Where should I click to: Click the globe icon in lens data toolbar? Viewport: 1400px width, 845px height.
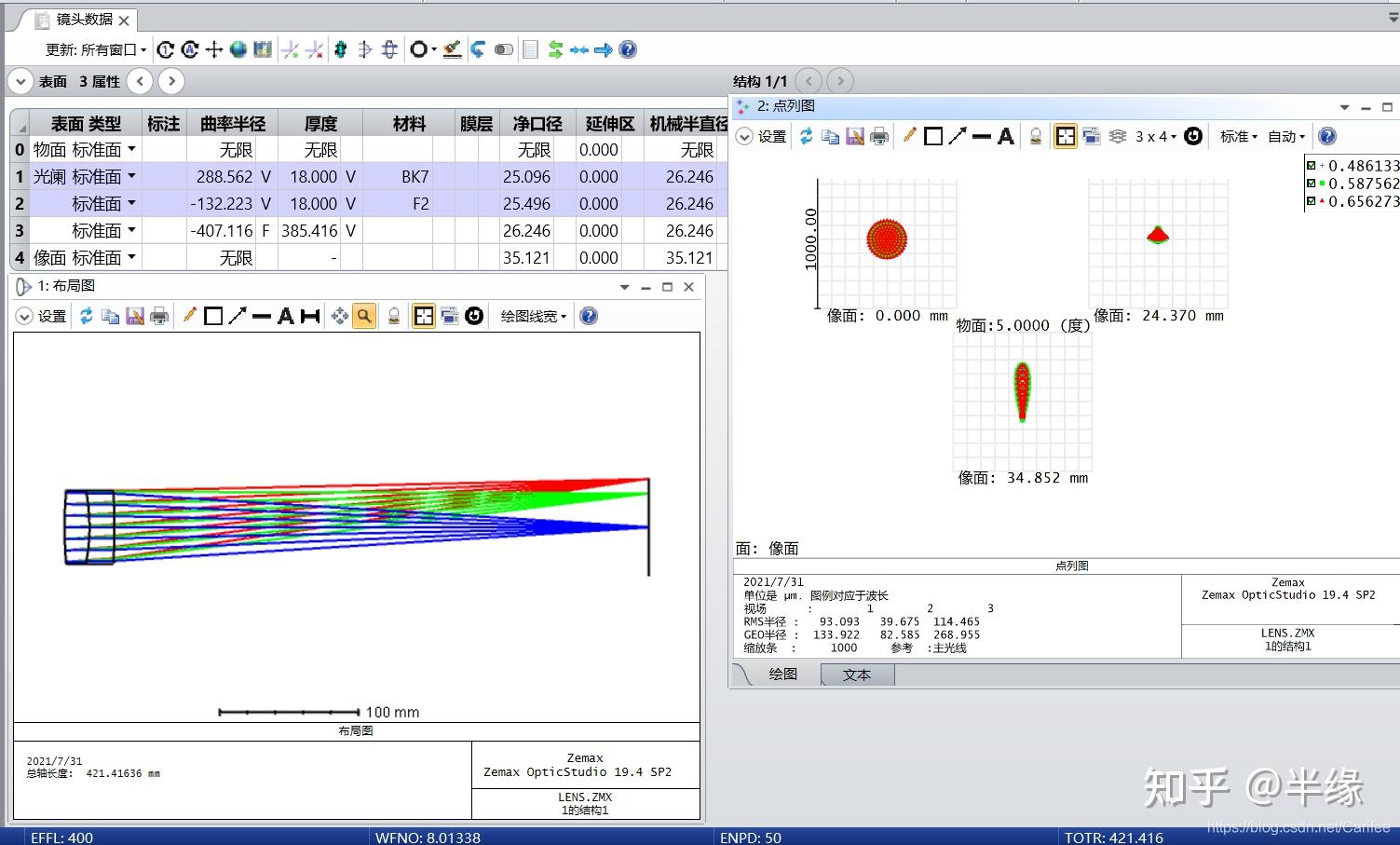coord(238,49)
